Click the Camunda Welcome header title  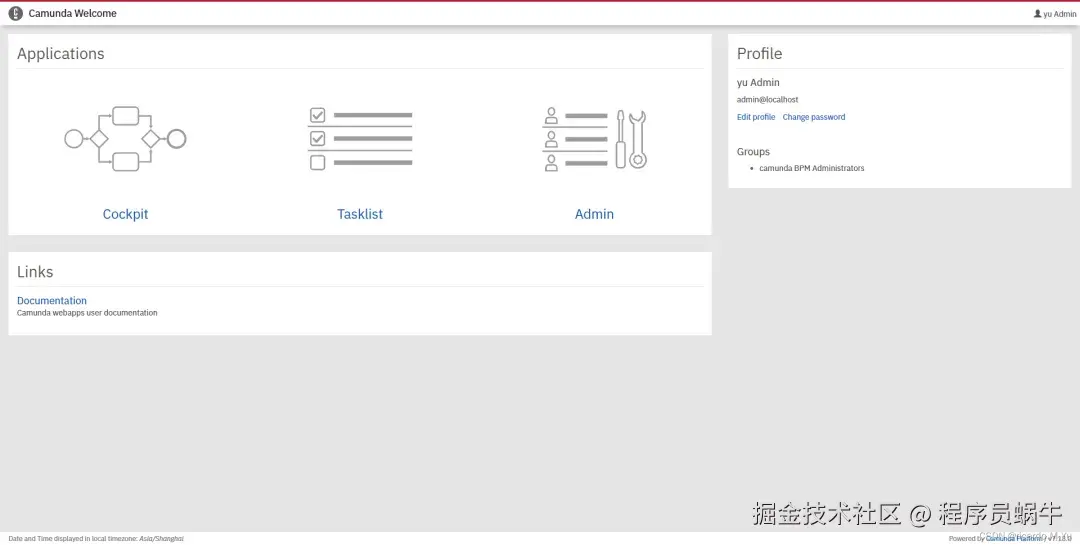[72, 13]
